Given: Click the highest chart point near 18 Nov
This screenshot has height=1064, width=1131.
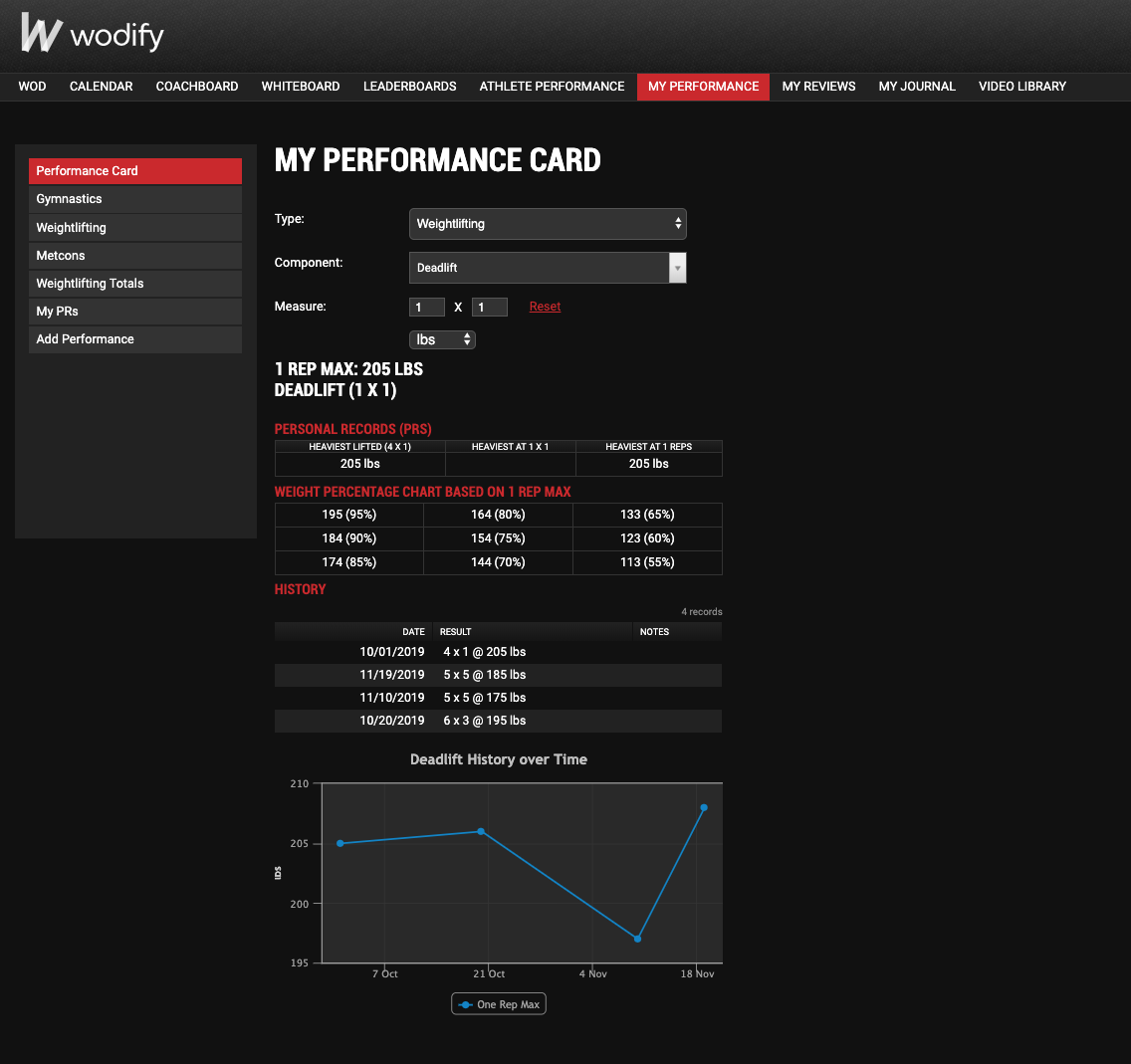Looking at the screenshot, I should (704, 808).
